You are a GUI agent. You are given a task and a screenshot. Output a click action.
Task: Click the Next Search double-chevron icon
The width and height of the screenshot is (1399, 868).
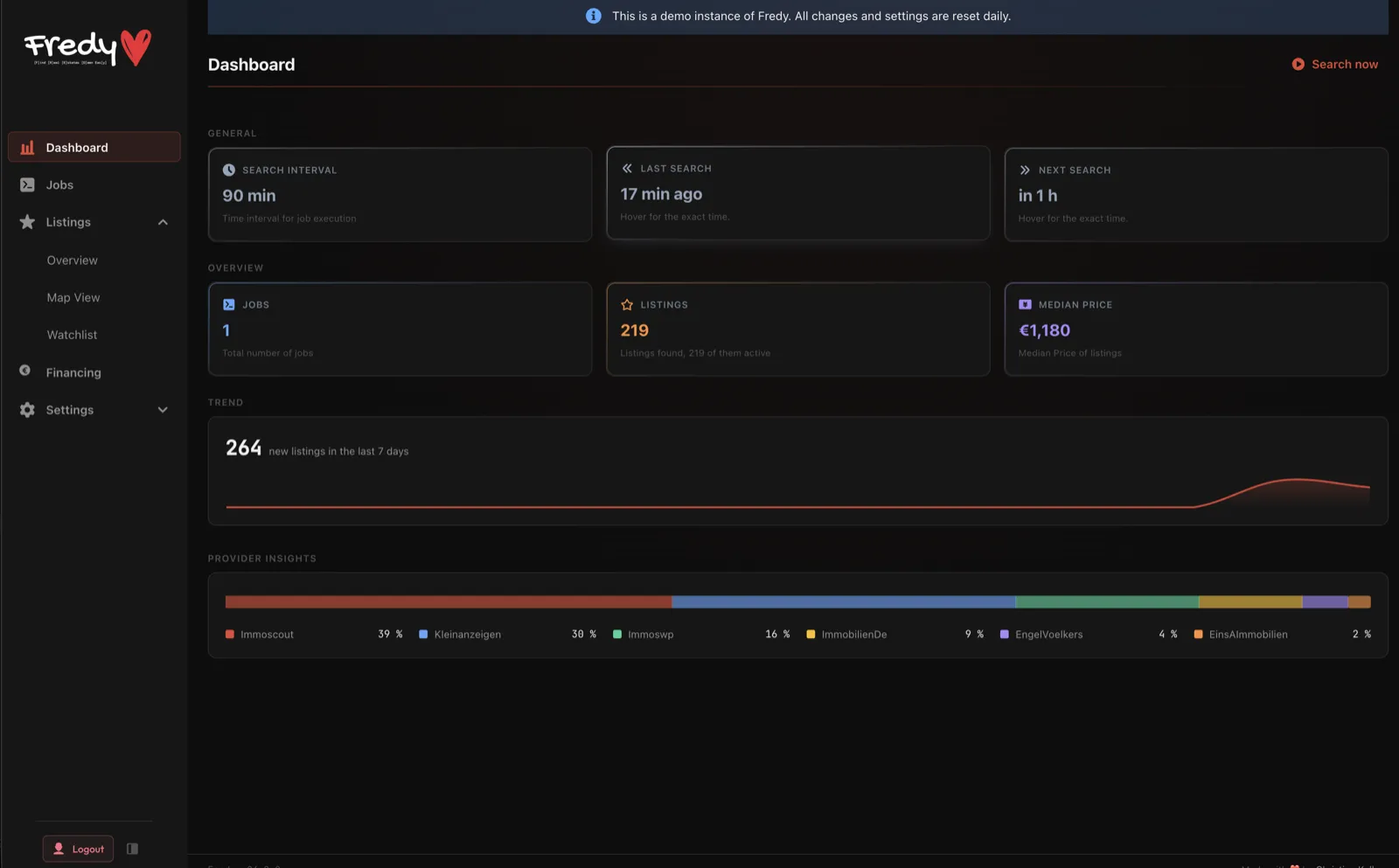coord(1025,170)
